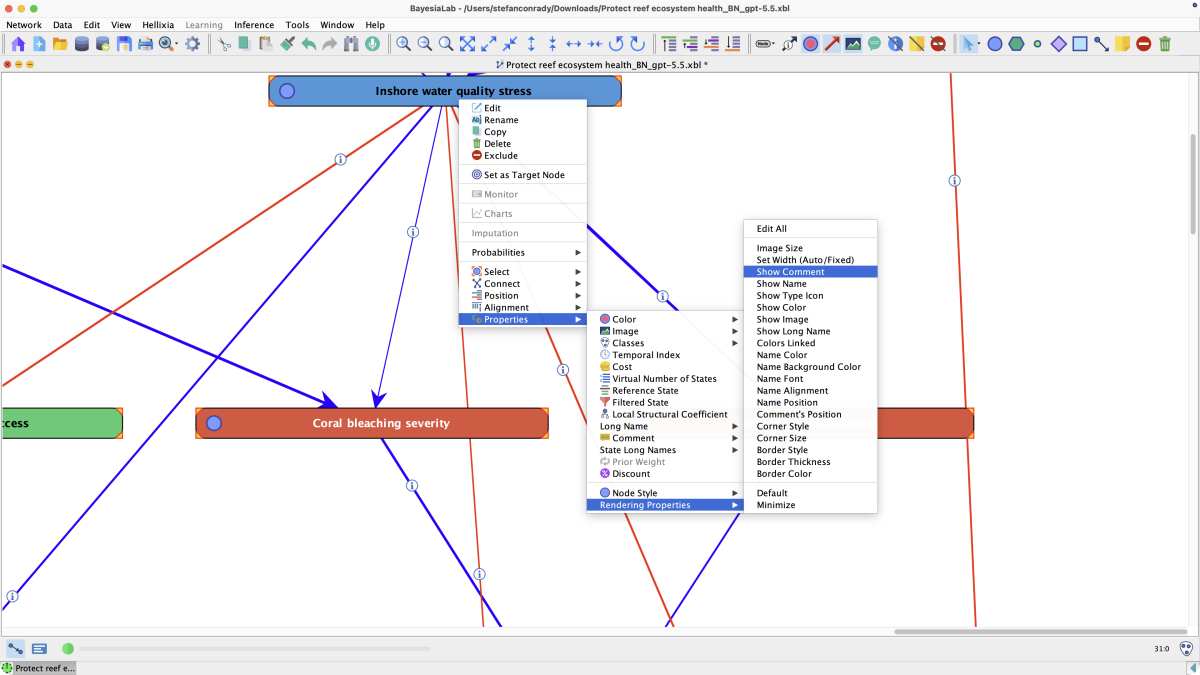Expand the Select submenu
The height and width of the screenshot is (675, 1200).
[523, 272]
